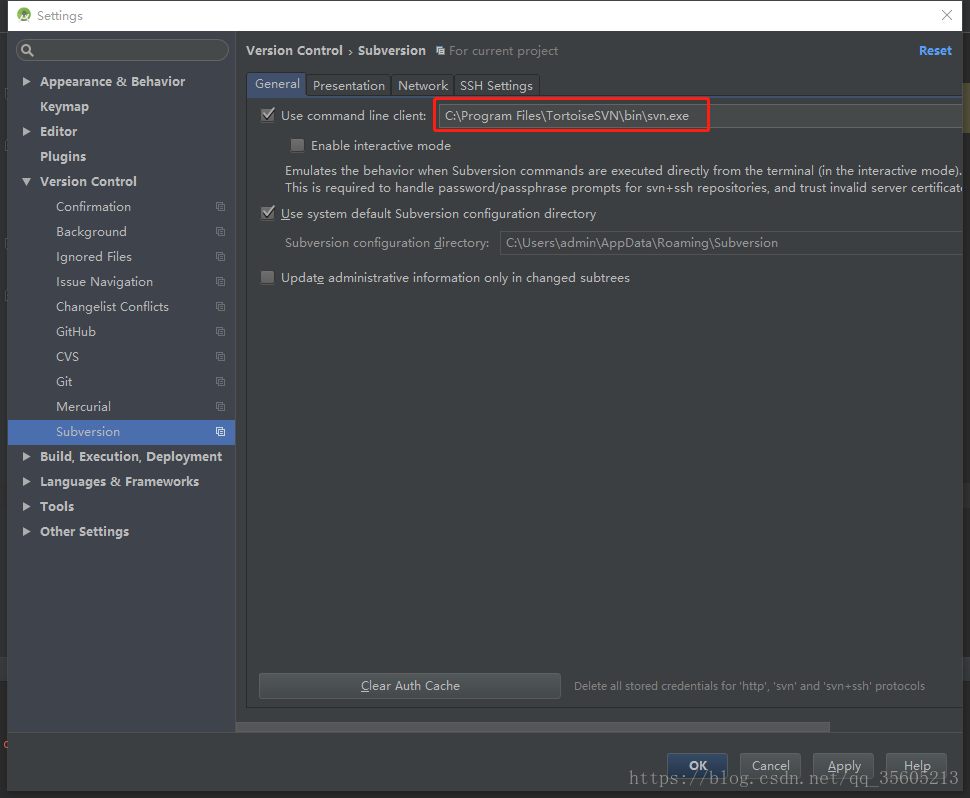
Task: Click the Cancel button
Action: [x=770, y=765]
